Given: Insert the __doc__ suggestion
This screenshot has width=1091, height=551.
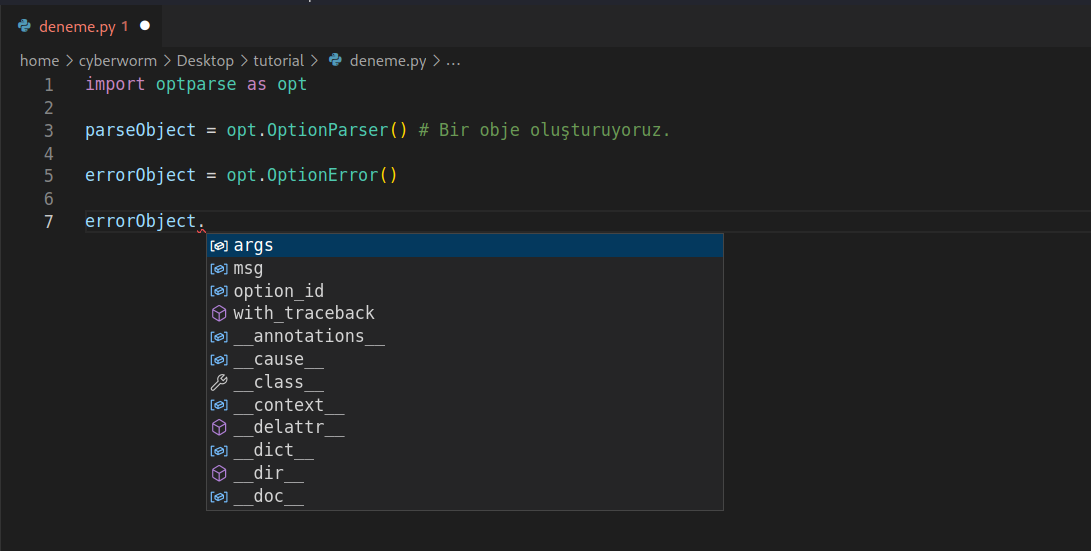Looking at the screenshot, I should [x=268, y=496].
